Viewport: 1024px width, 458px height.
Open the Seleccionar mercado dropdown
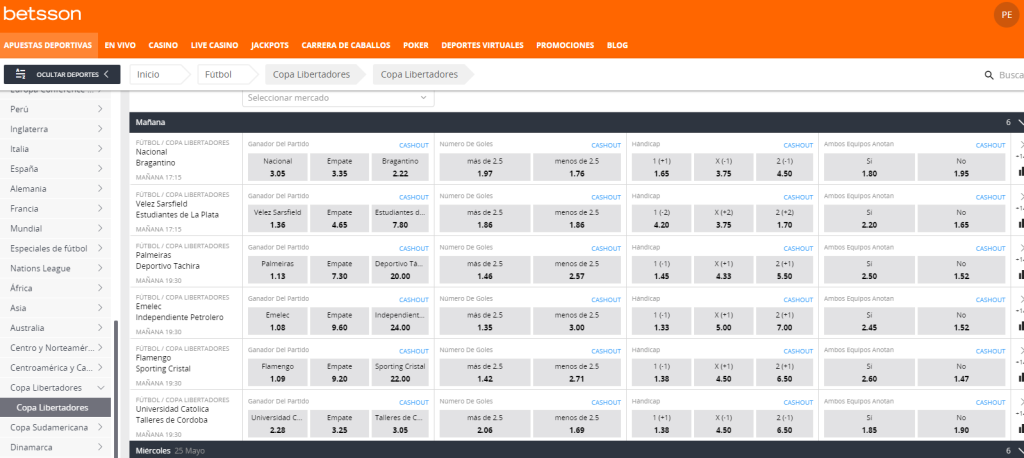[338, 98]
